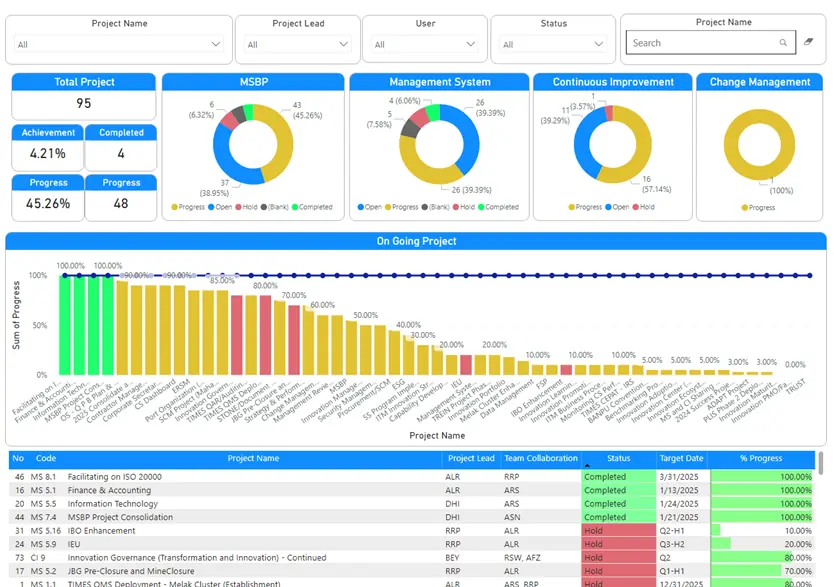
Task: Sort table by Team Collaboration column
Action: click(x=540, y=458)
